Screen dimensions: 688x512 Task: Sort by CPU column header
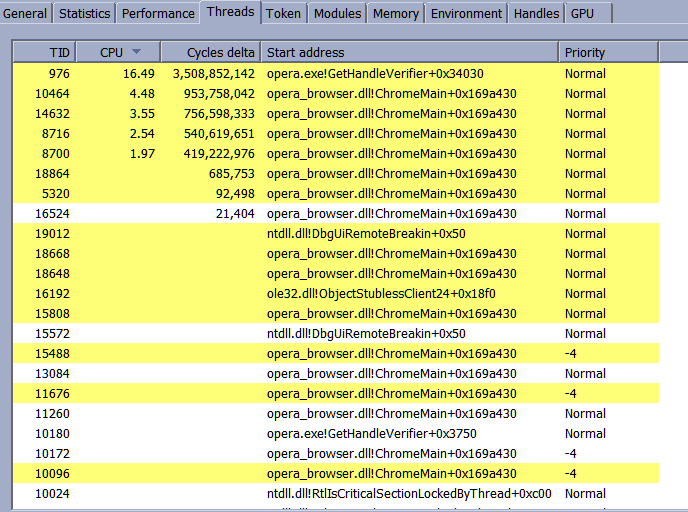pos(118,52)
